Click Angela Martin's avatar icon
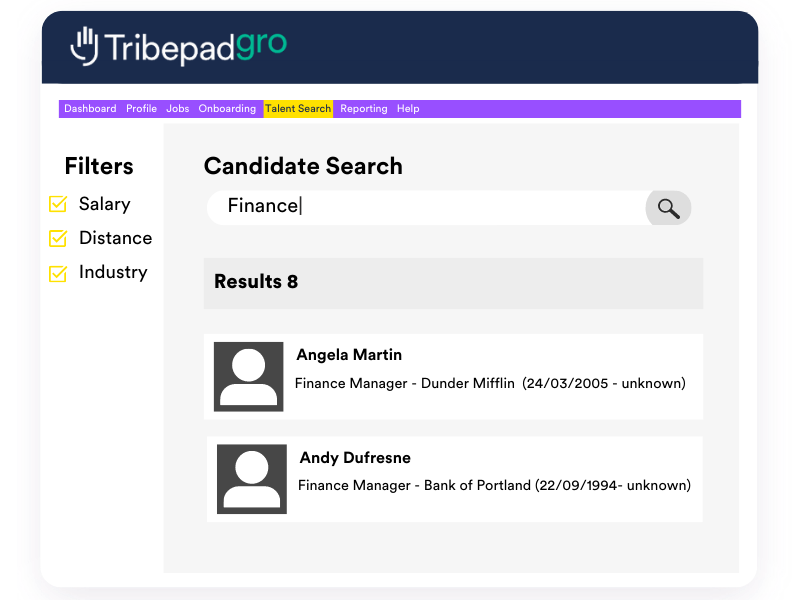The width and height of the screenshot is (800, 600). point(248,376)
